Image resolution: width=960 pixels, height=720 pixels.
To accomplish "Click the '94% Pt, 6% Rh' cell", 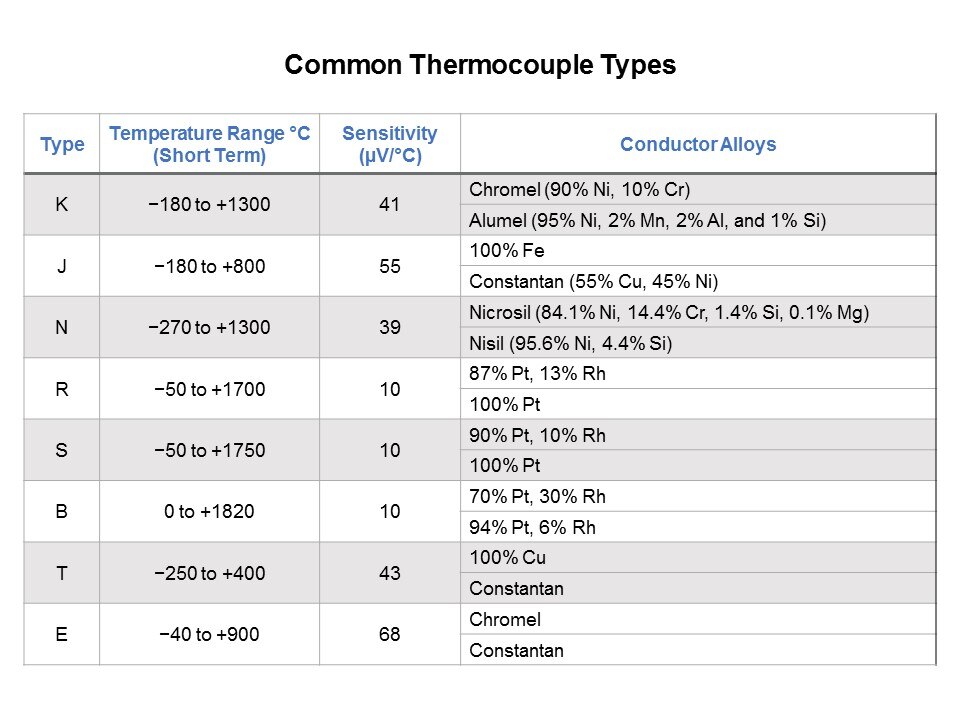I will click(x=698, y=527).
